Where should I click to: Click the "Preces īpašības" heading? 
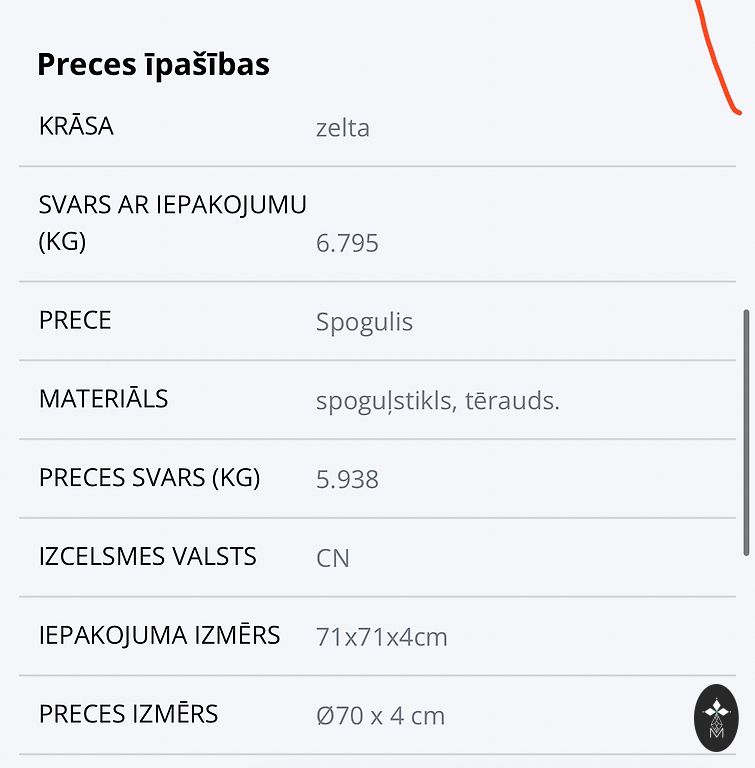pos(153,65)
